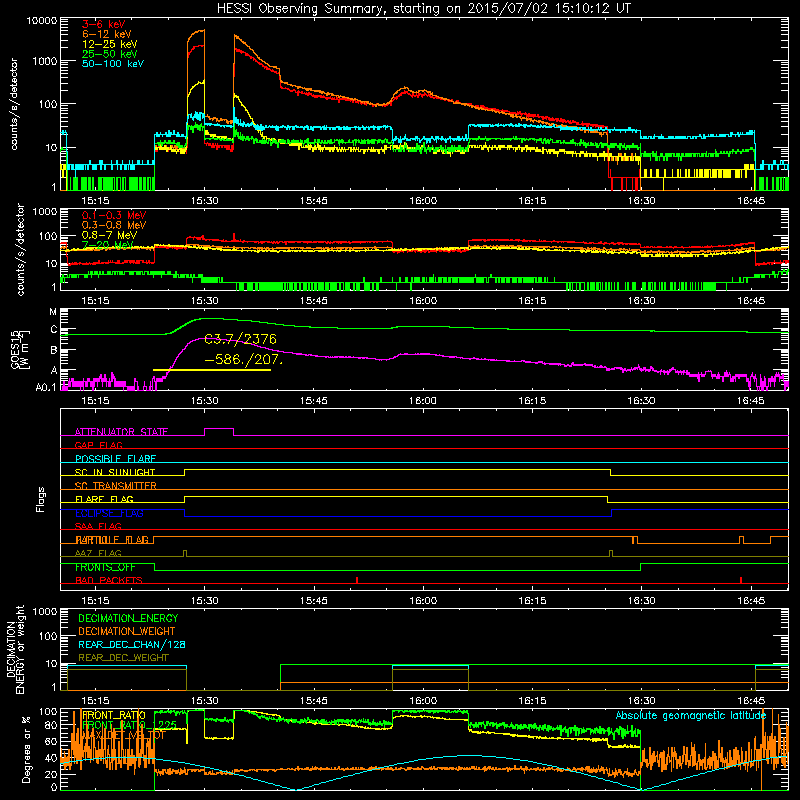
Task: Click the SAA_FLAG label
Action: [x=98, y=526]
